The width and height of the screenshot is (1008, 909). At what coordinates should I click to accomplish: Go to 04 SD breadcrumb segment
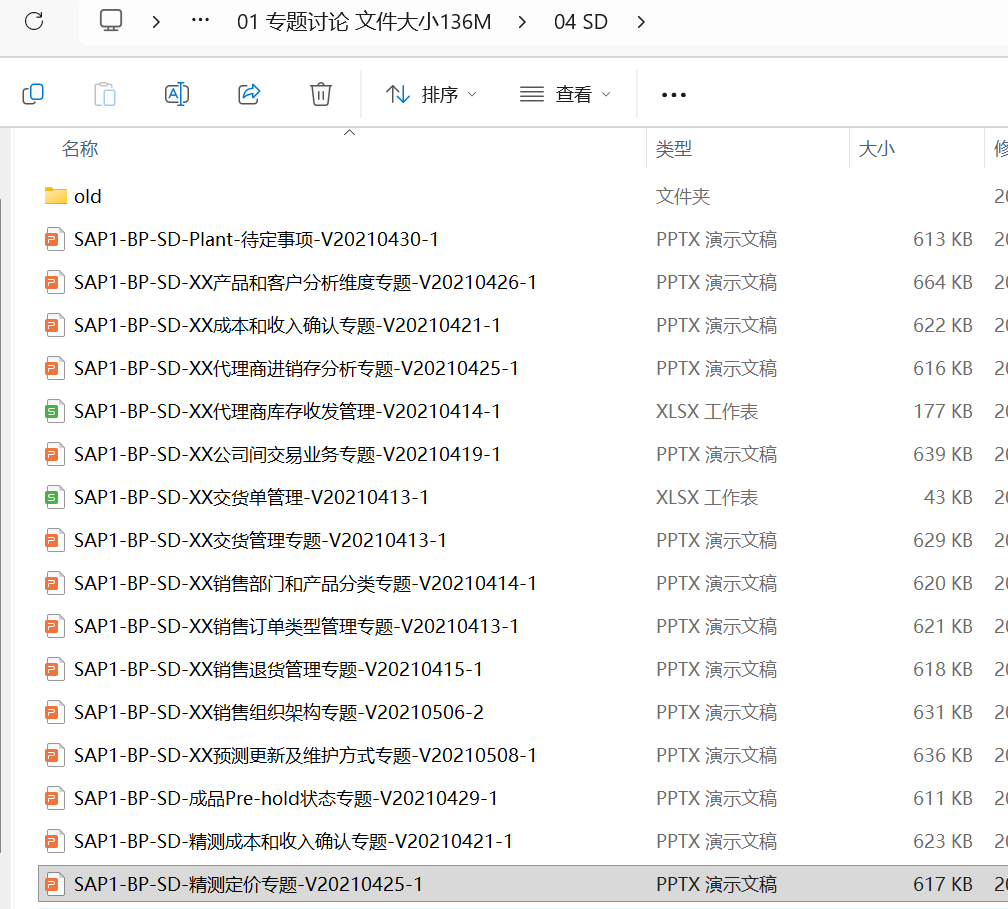click(581, 21)
